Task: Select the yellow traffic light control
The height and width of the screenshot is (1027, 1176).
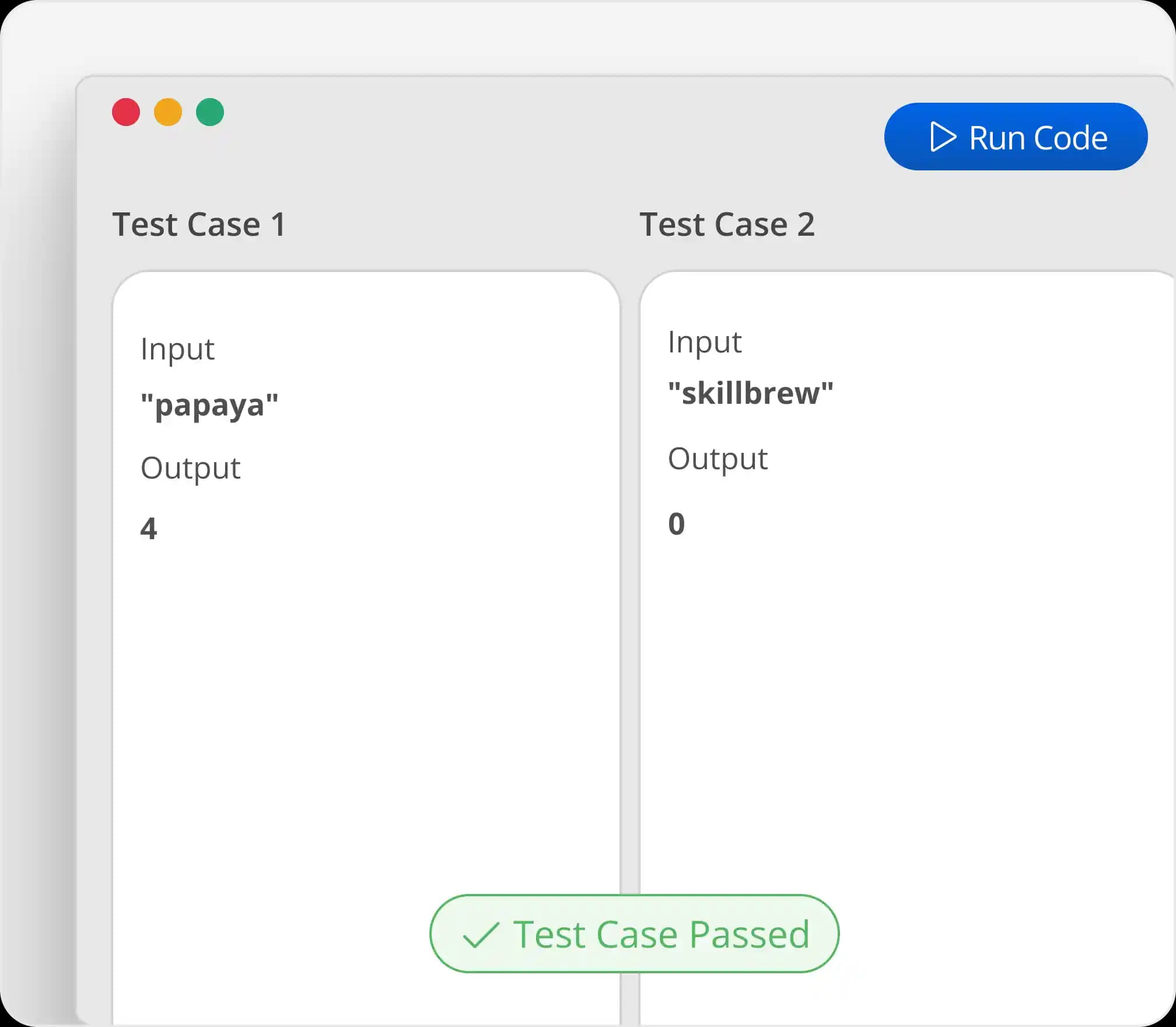Action: [x=168, y=111]
